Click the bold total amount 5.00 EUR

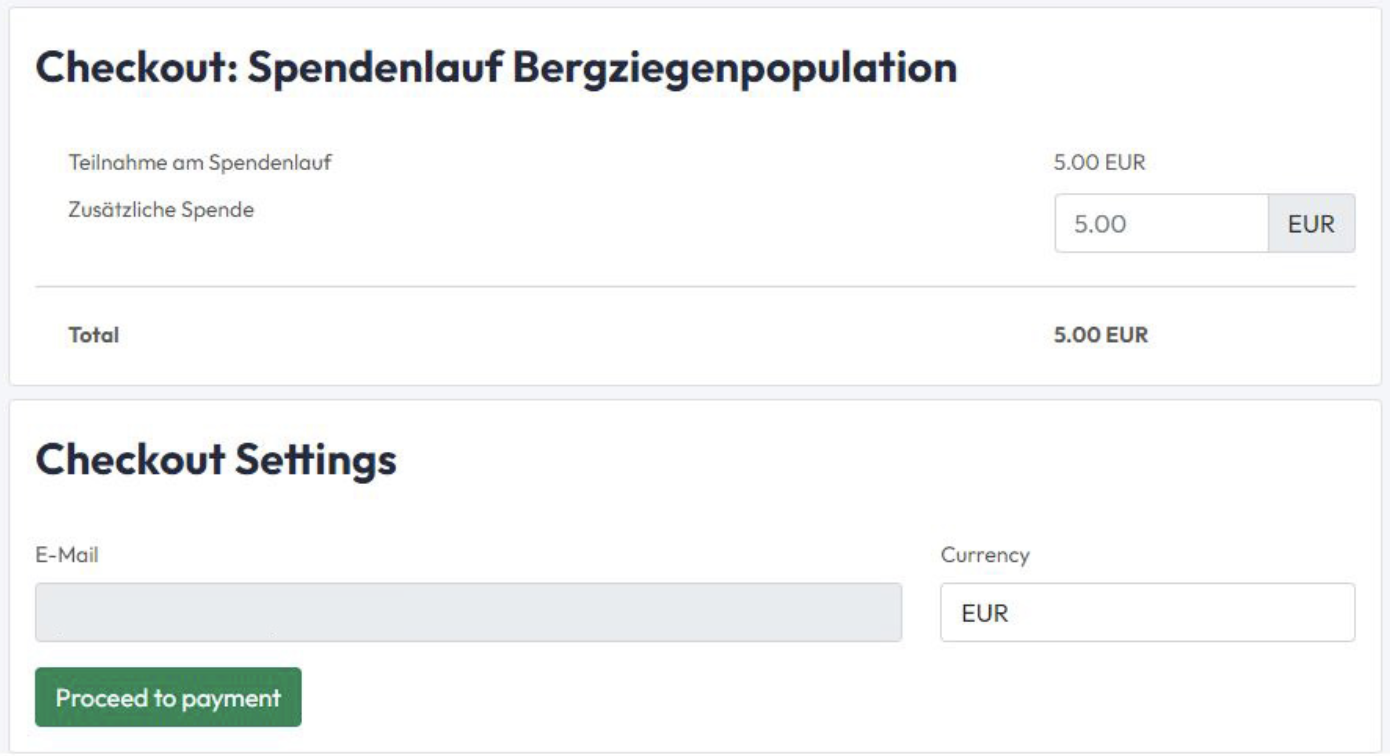coord(1101,335)
